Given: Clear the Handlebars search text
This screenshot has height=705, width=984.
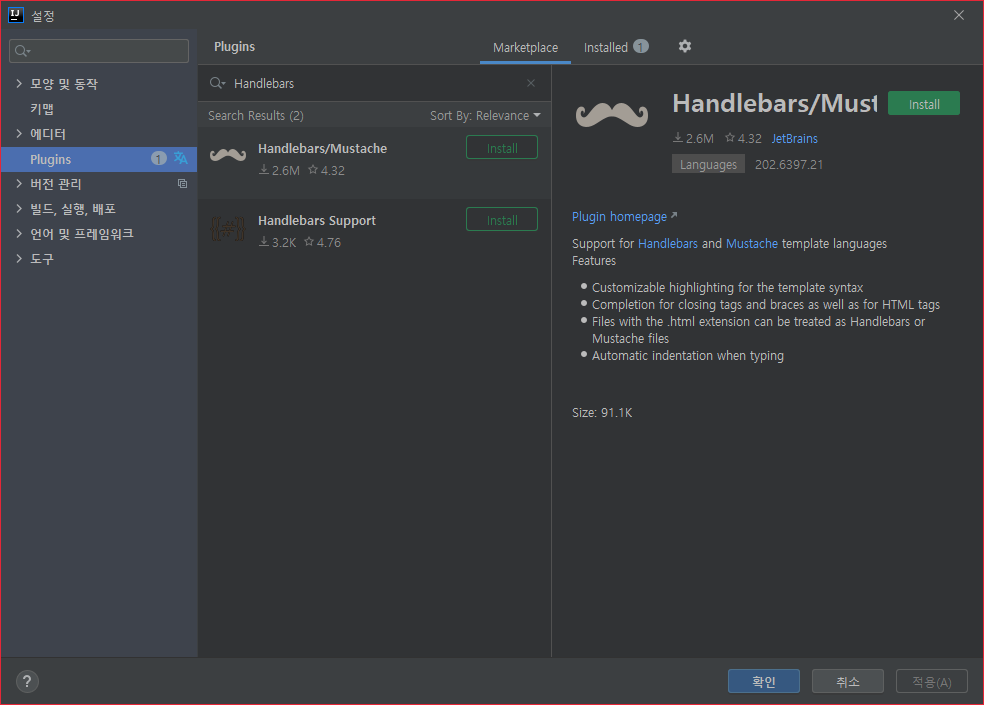Looking at the screenshot, I should click(531, 83).
